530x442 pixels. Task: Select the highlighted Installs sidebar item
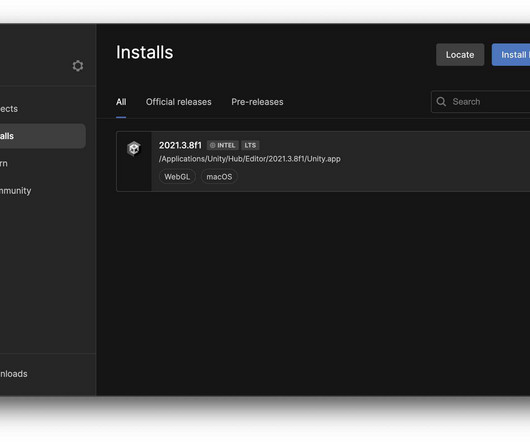point(43,136)
